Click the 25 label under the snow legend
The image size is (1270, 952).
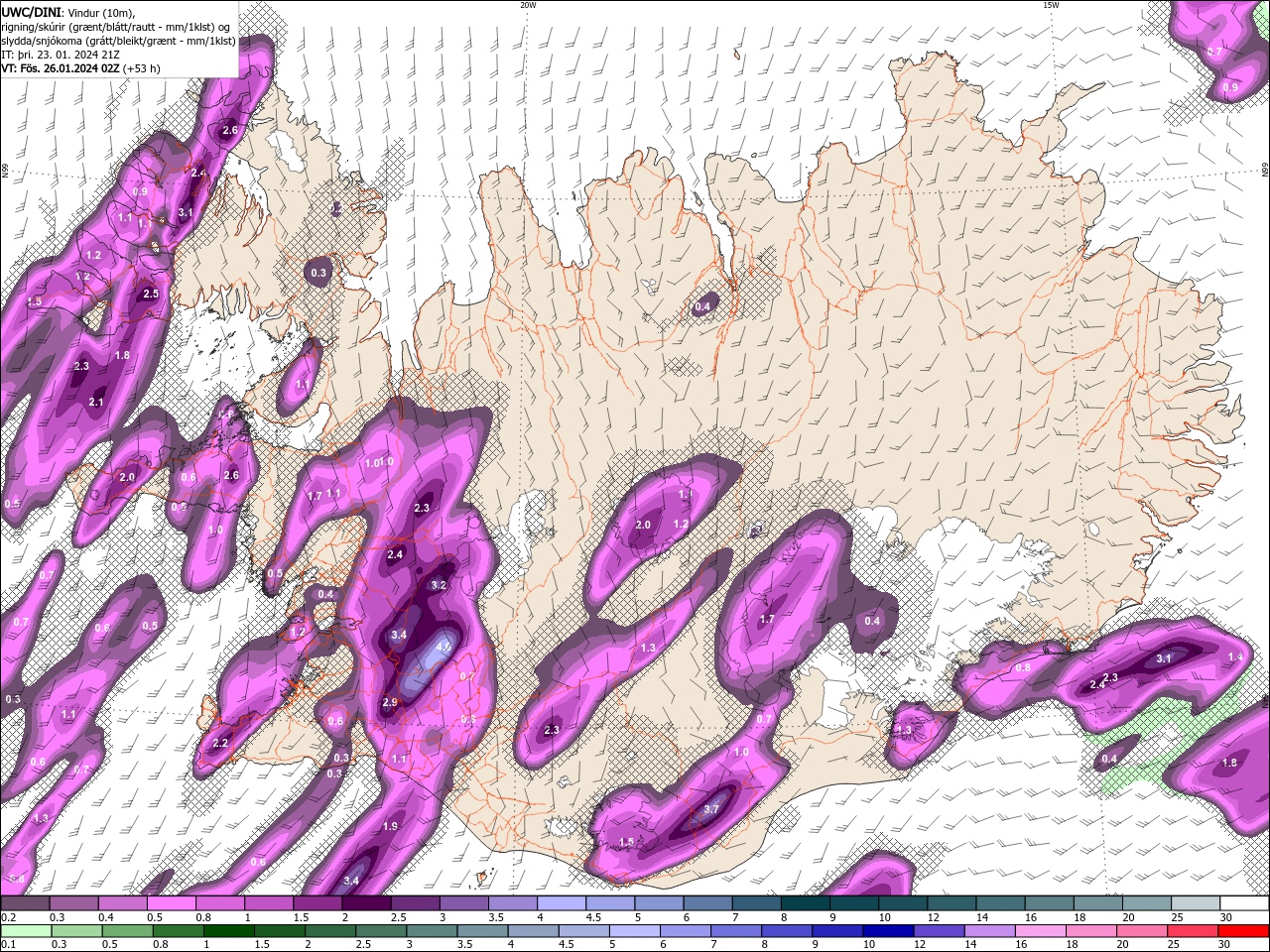pyautogui.click(x=1176, y=917)
